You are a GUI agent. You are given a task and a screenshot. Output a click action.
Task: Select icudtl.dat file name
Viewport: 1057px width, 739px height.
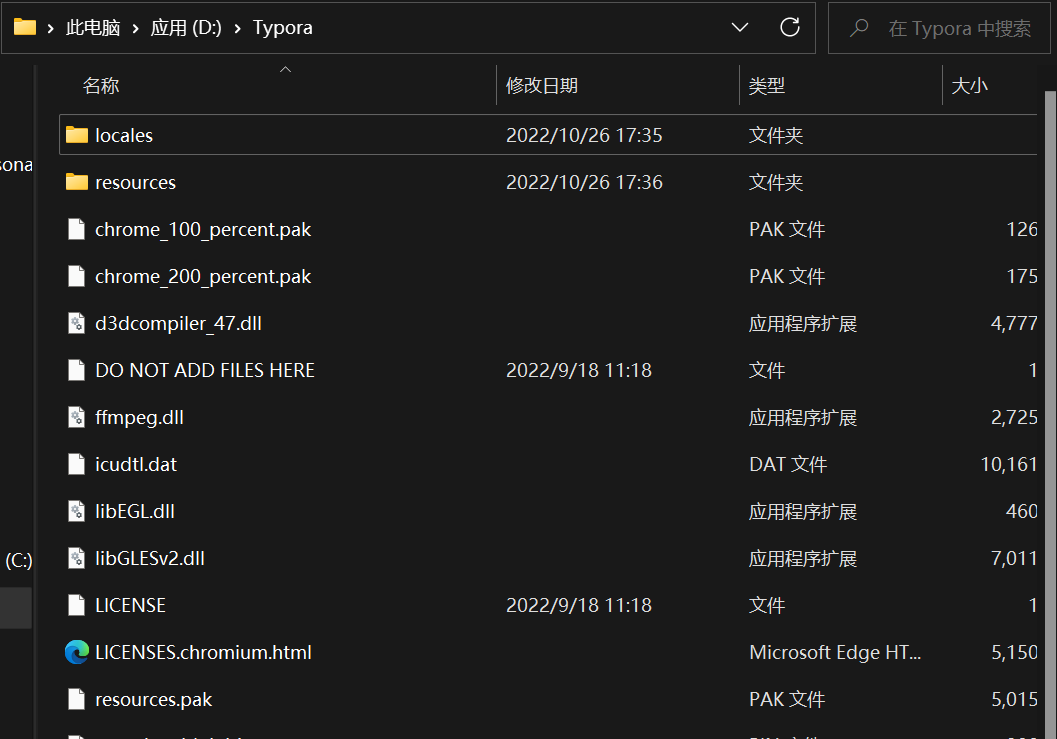pyautogui.click(x=135, y=465)
